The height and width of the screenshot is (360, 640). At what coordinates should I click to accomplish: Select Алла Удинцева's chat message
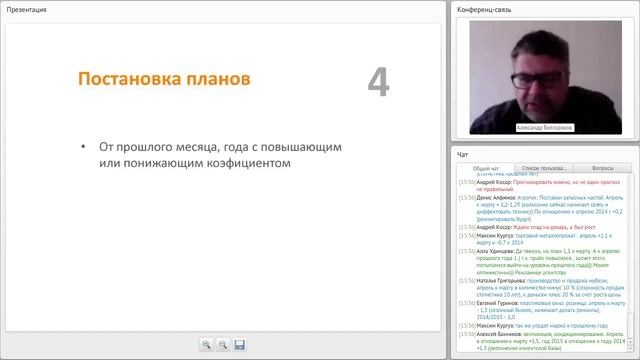542,262
